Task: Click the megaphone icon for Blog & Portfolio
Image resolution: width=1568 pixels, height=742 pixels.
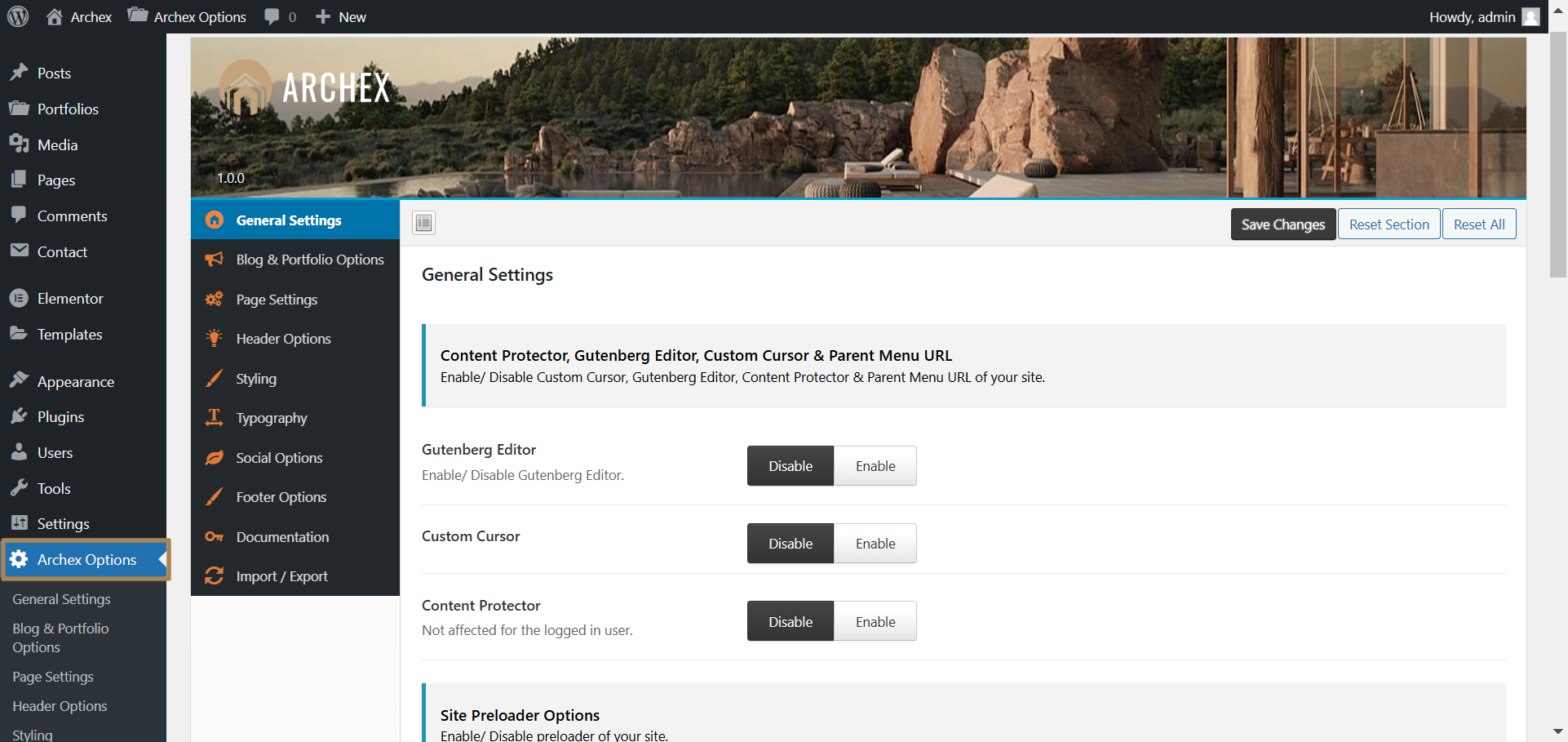Action: [215, 259]
